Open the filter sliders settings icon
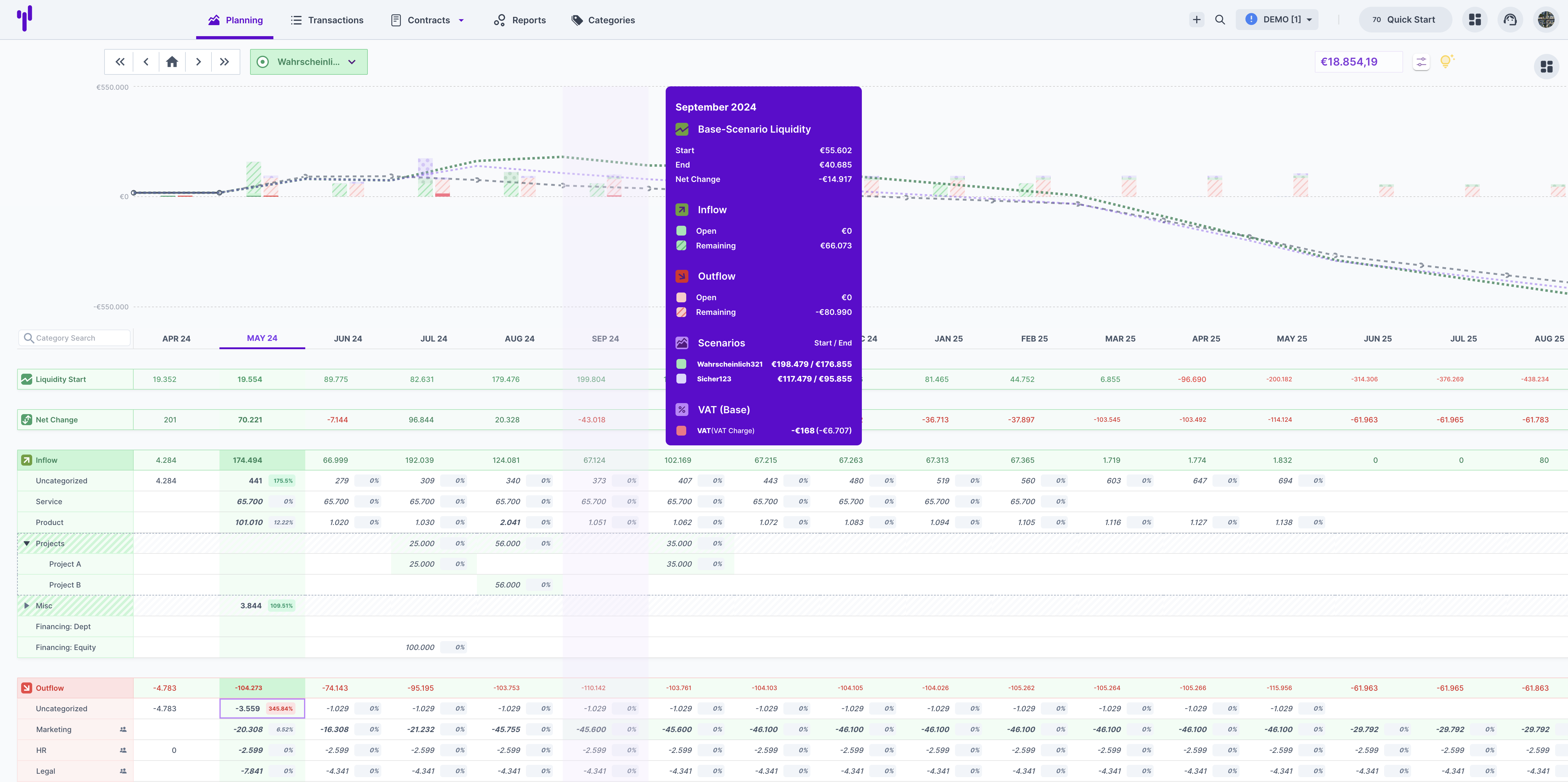 coord(1421,62)
